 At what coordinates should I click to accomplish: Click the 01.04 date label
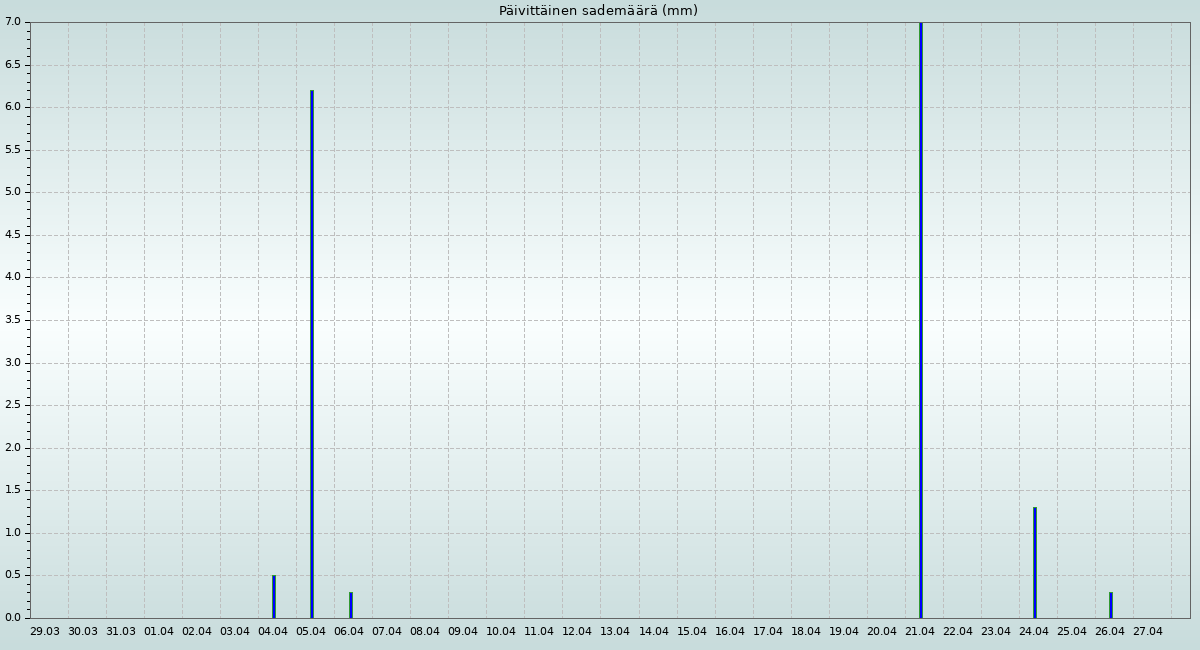tap(159, 631)
